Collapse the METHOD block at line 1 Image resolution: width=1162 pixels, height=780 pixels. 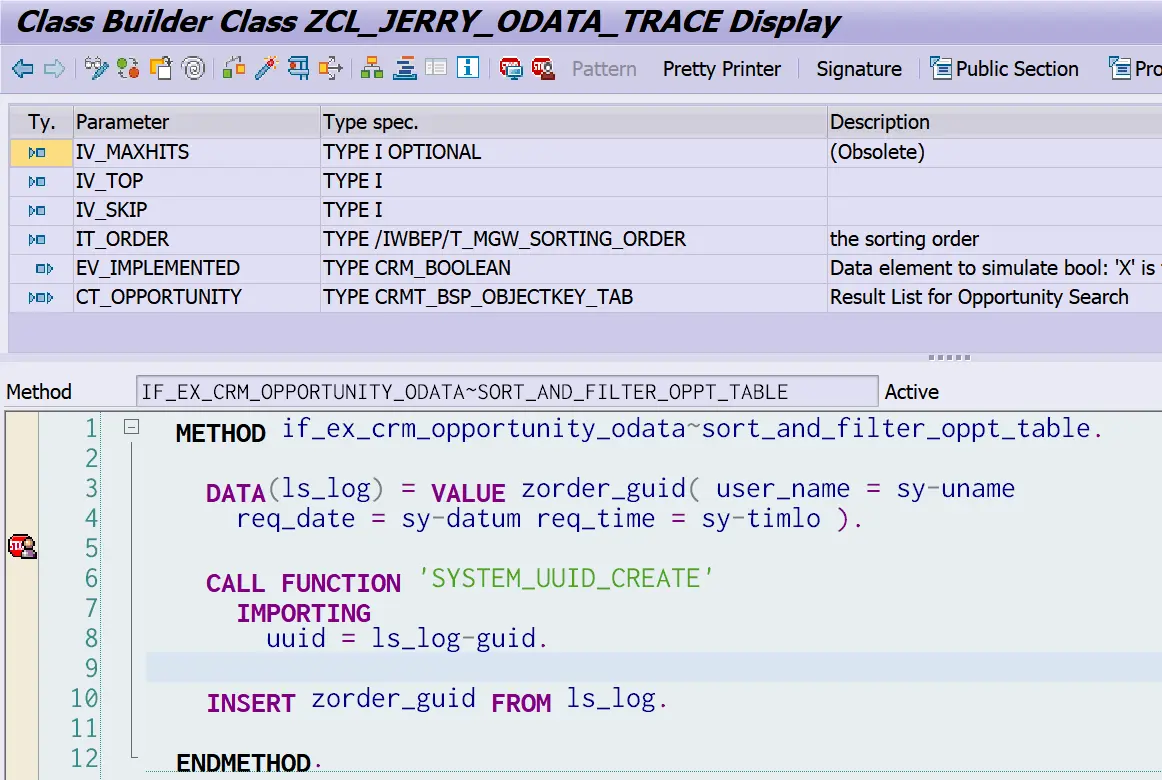[131, 427]
